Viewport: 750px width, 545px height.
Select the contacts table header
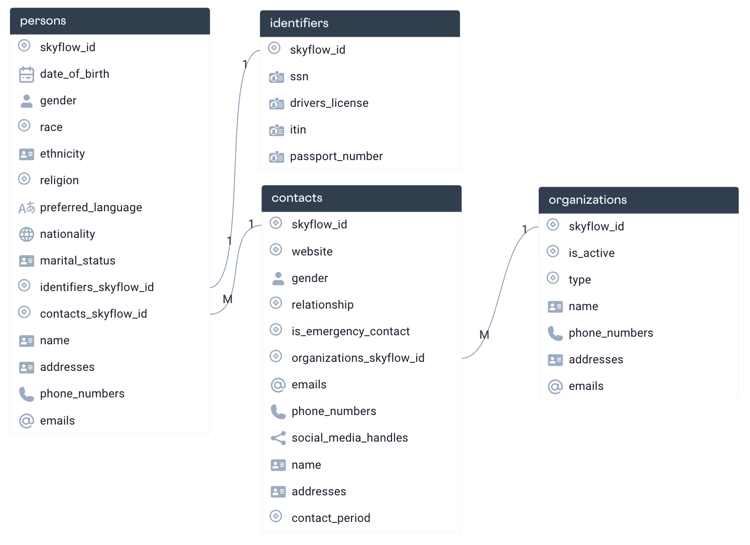click(362, 198)
